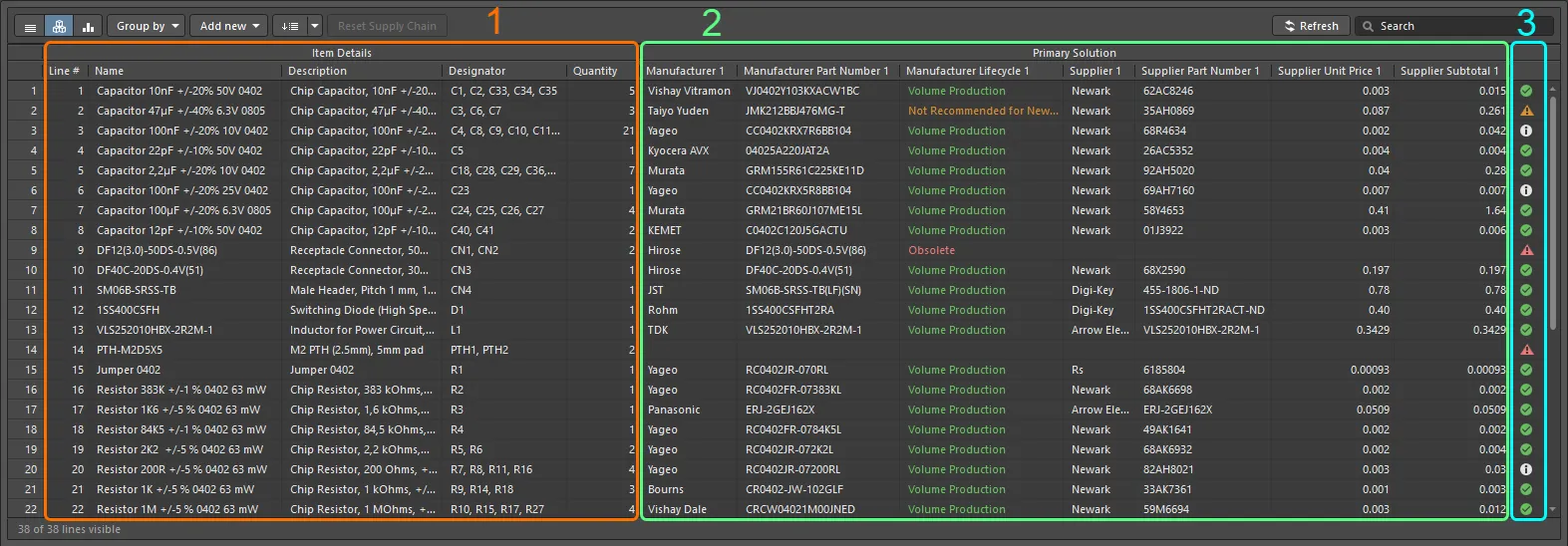Select 'PTH1, PTH2' designator cell
This screenshot has width=1568, height=546.
click(505, 350)
